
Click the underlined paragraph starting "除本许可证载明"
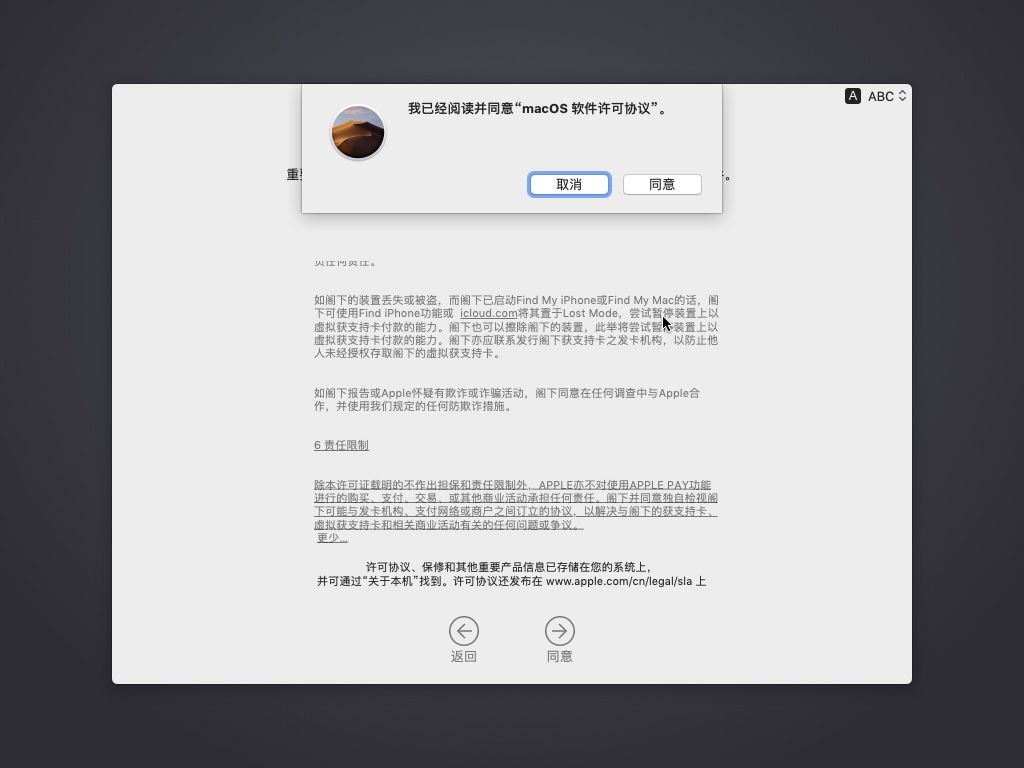515,505
